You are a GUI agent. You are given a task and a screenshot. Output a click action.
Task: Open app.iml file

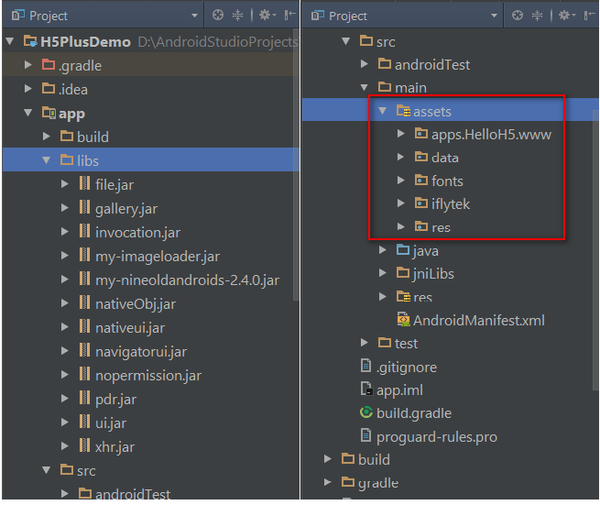pos(399,390)
